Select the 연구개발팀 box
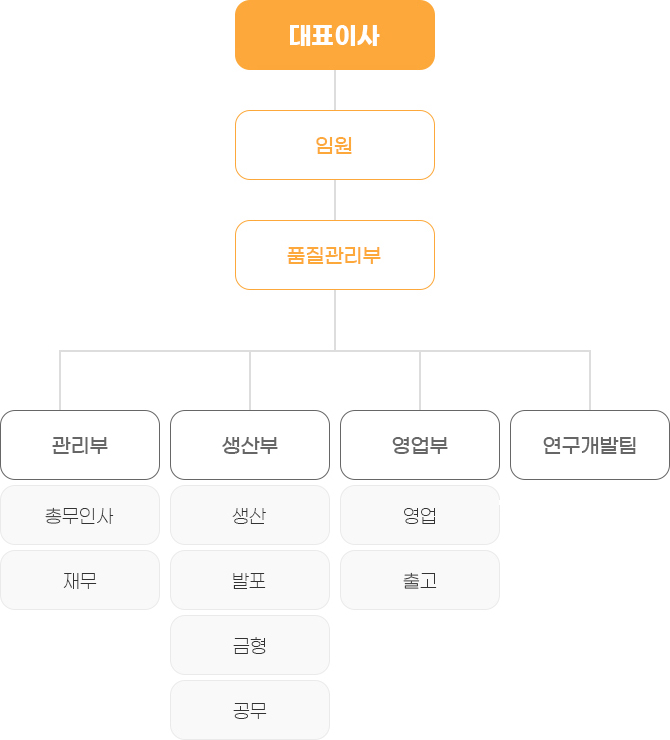The width and height of the screenshot is (670, 740). (590, 445)
